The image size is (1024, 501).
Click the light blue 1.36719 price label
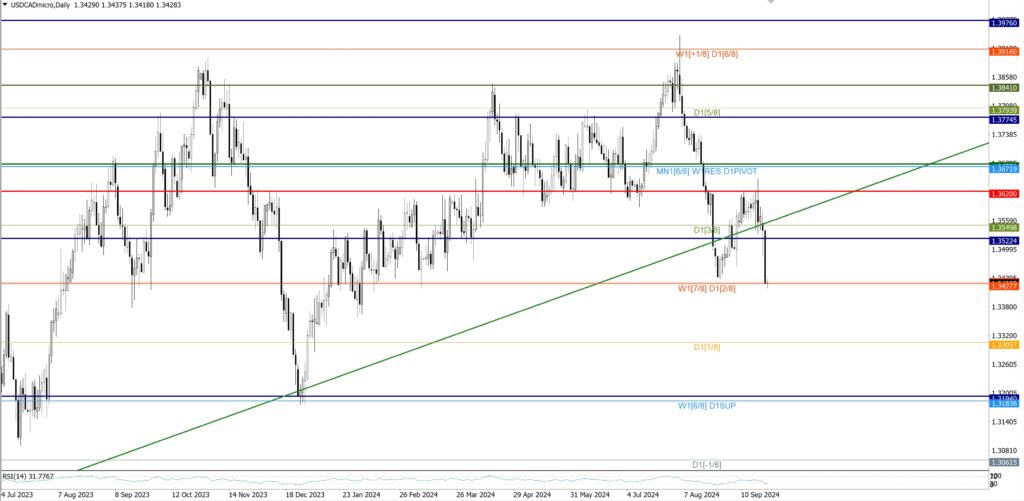pos(1003,170)
